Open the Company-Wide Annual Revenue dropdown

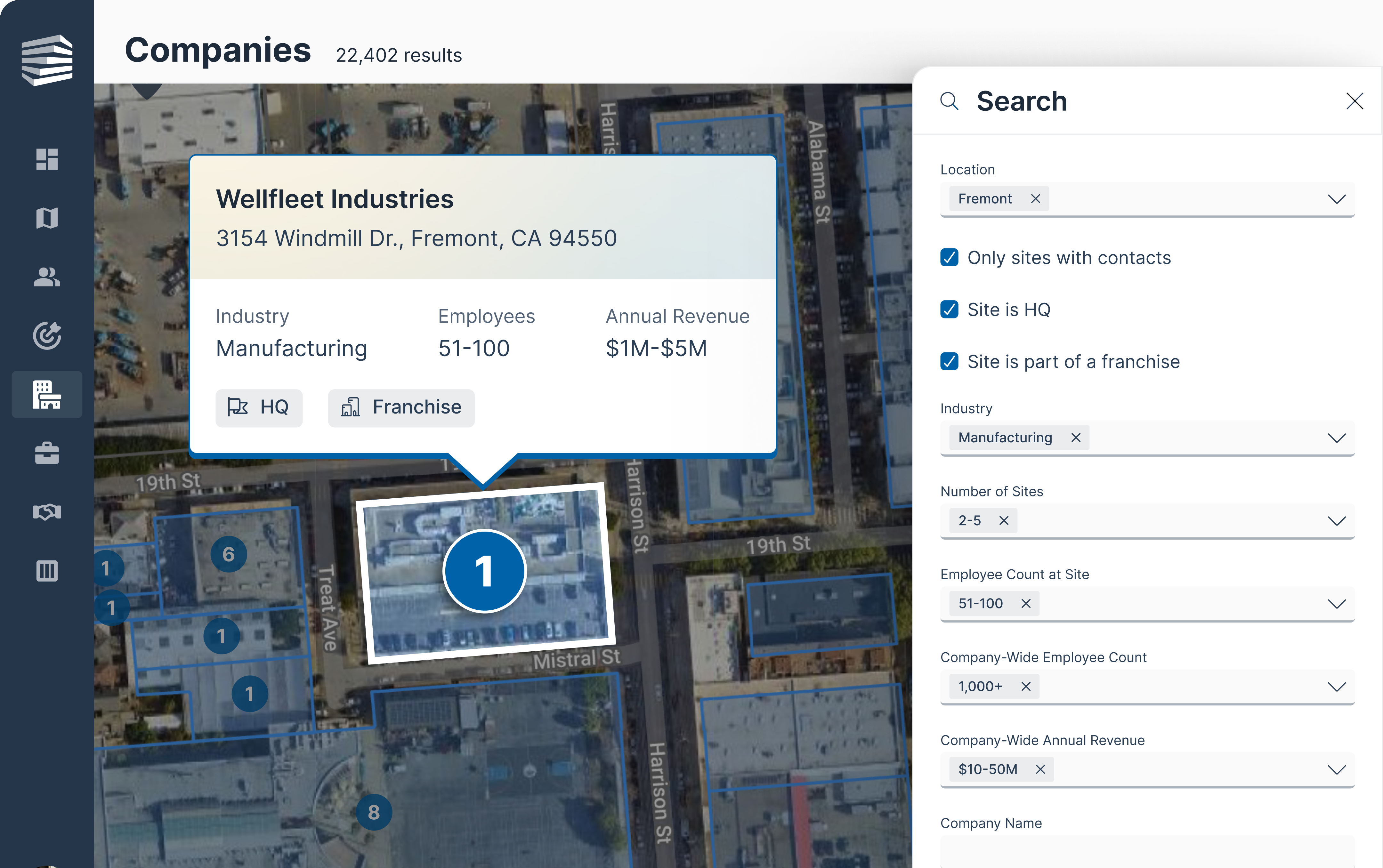click(x=1337, y=770)
